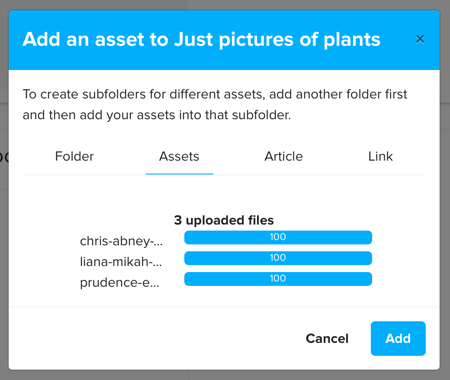Click the 3 uploaded files heading

tap(224, 220)
